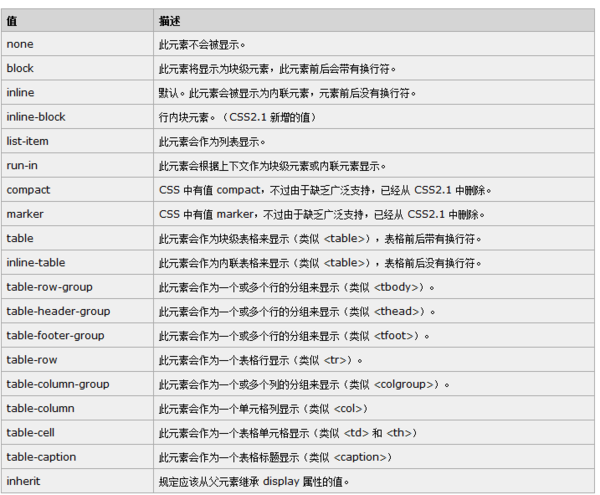Click the description about inheriting display 属性
600x495 pixels.
[254, 482]
